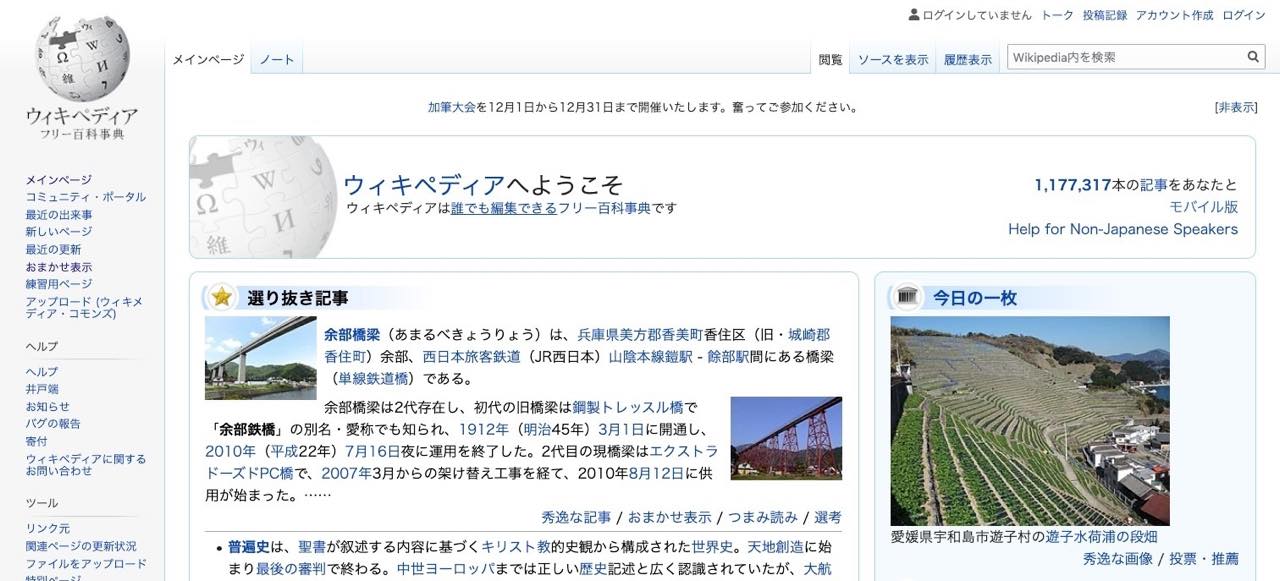The image size is (1280, 581).
Task: Open the 鋼製トレッスル橋 link
Action: (x=628, y=407)
